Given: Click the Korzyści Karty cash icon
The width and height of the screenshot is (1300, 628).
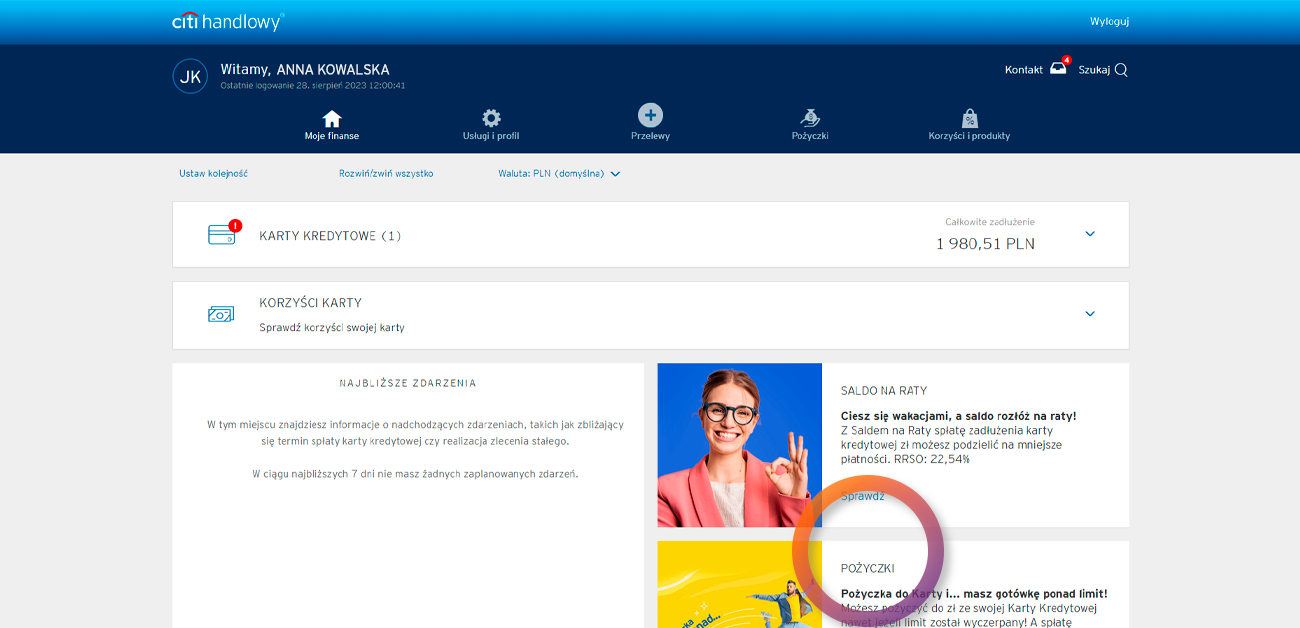Looking at the screenshot, I should (x=221, y=314).
